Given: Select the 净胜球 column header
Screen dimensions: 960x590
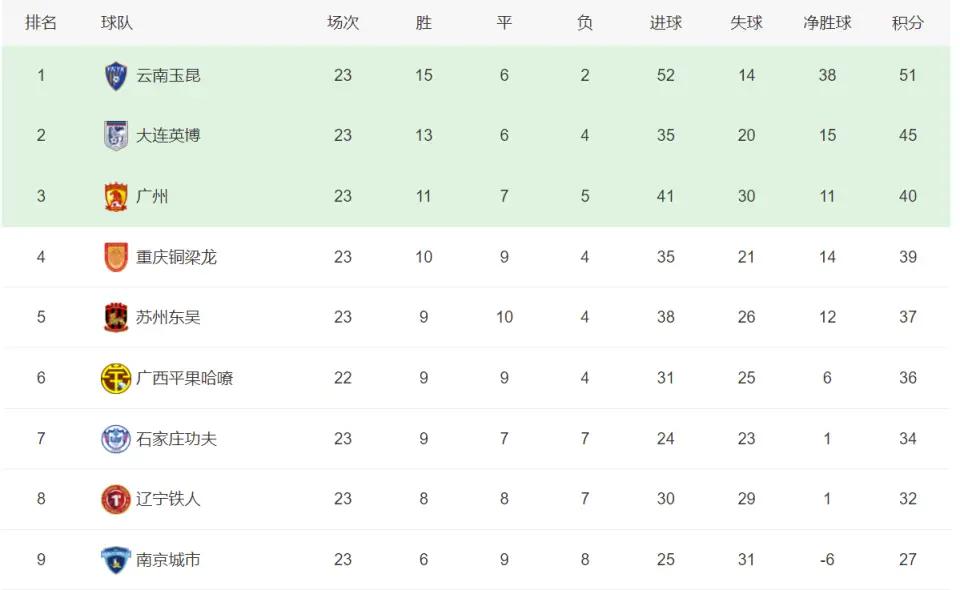Looking at the screenshot, I should pos(827,23).
